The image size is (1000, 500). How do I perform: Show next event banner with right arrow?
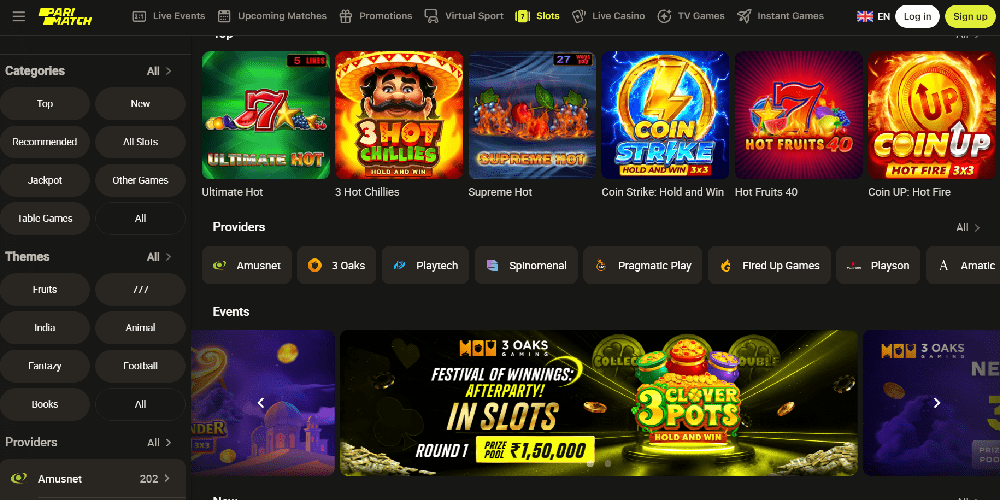[x=937, y=403]
